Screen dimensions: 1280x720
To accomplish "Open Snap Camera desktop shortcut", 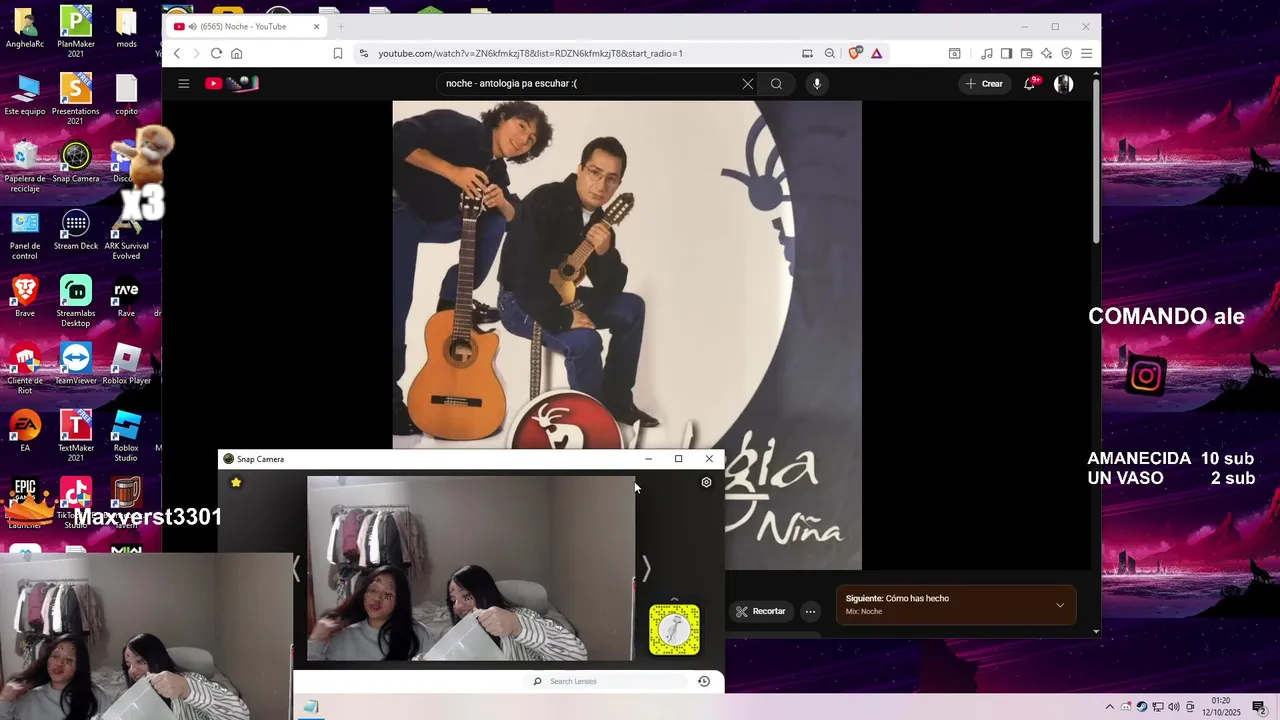I will 76,163.
